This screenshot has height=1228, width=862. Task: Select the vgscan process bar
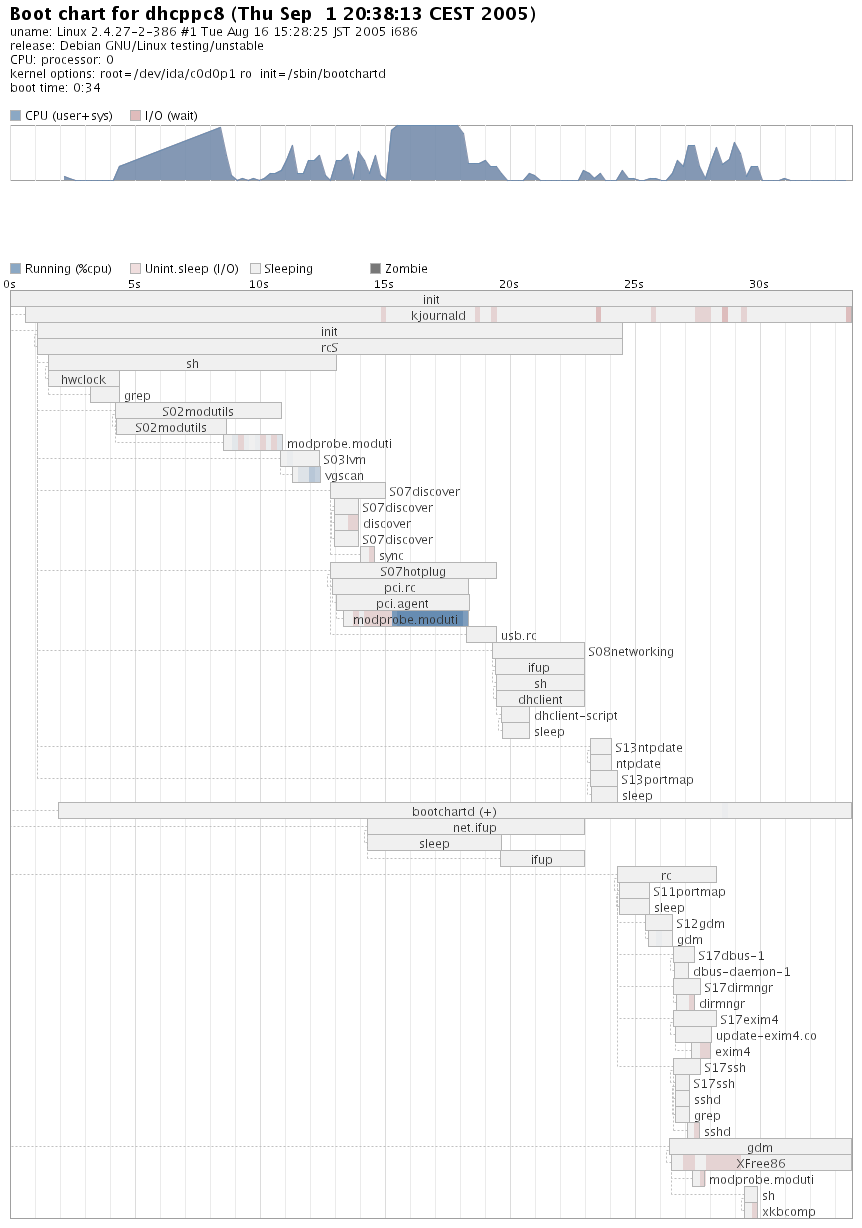coord(306,475)
